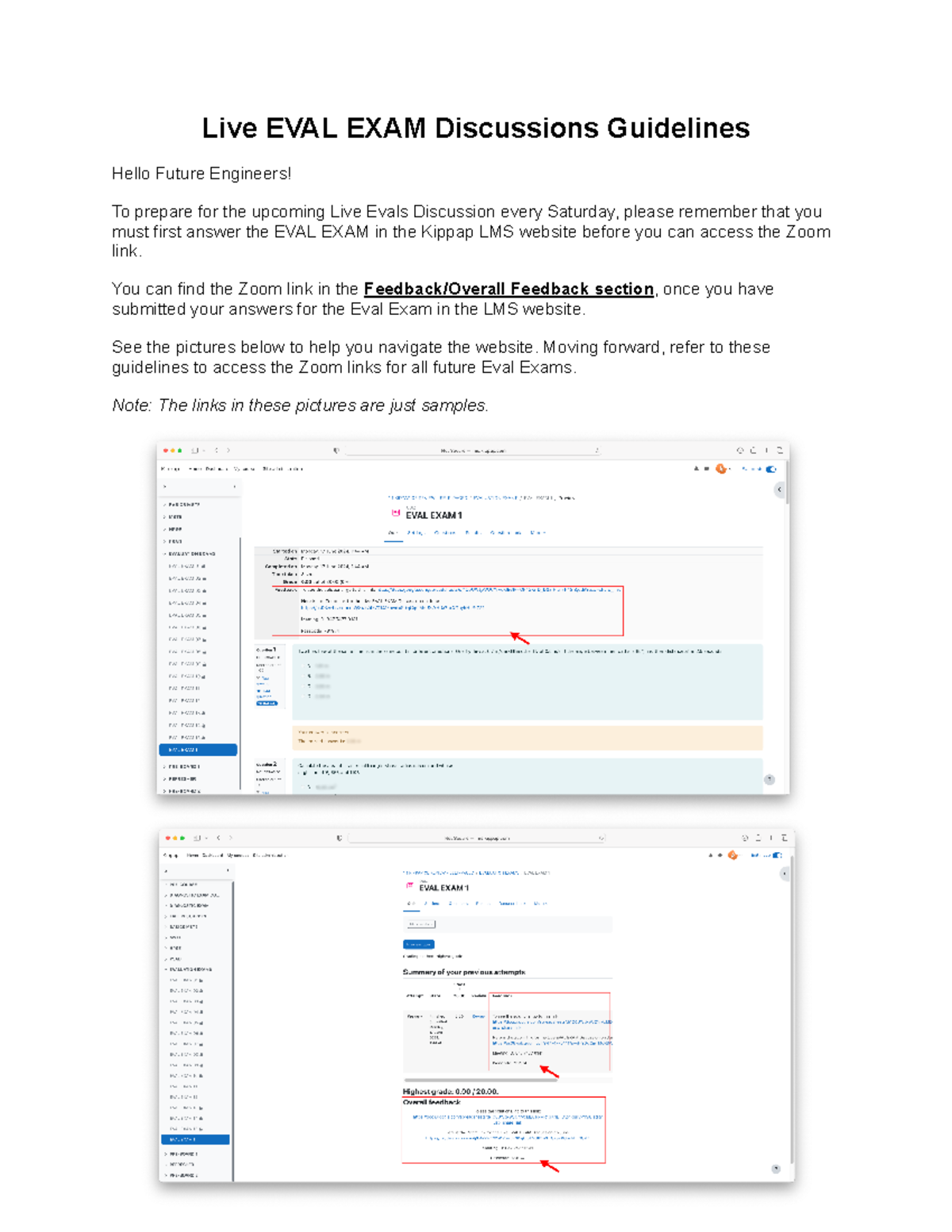Screen dimensions: 952x1232
Task: Open the Review link in the attempts table
Action: click(478, 1016)
